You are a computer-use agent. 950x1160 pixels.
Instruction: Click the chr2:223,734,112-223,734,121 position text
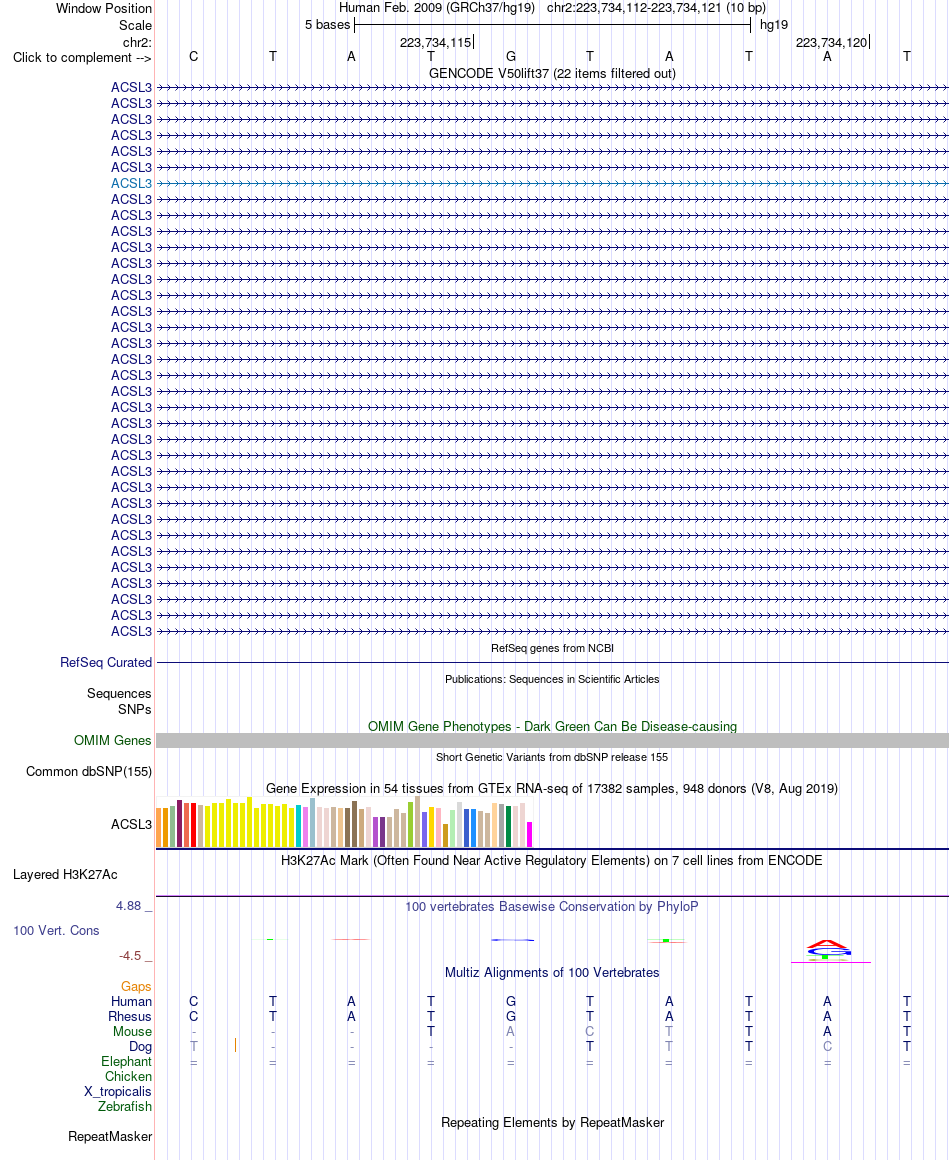tap(656, 8)
